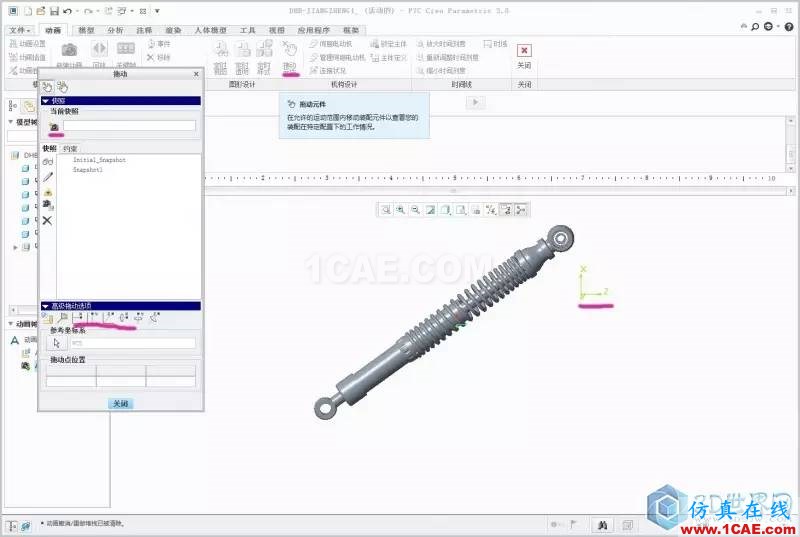Screen dimensions: 800x537
Task: Click the red X close icon on ribbon
Action: point(524,50)
